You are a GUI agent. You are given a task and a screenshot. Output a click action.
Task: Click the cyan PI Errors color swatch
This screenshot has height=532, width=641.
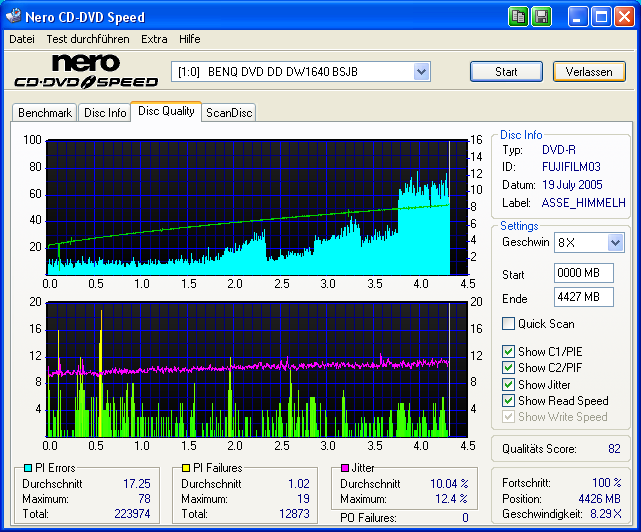(x=27, y=468)
